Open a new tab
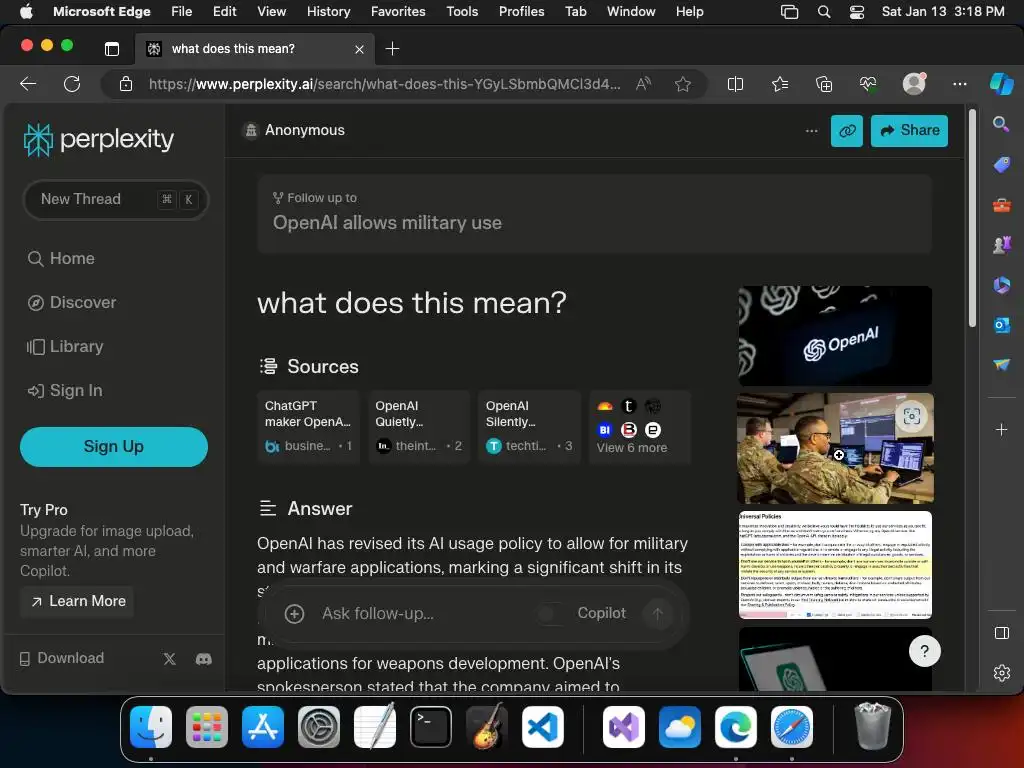This screenshot has width=1024, height=768. coord(392,49)
